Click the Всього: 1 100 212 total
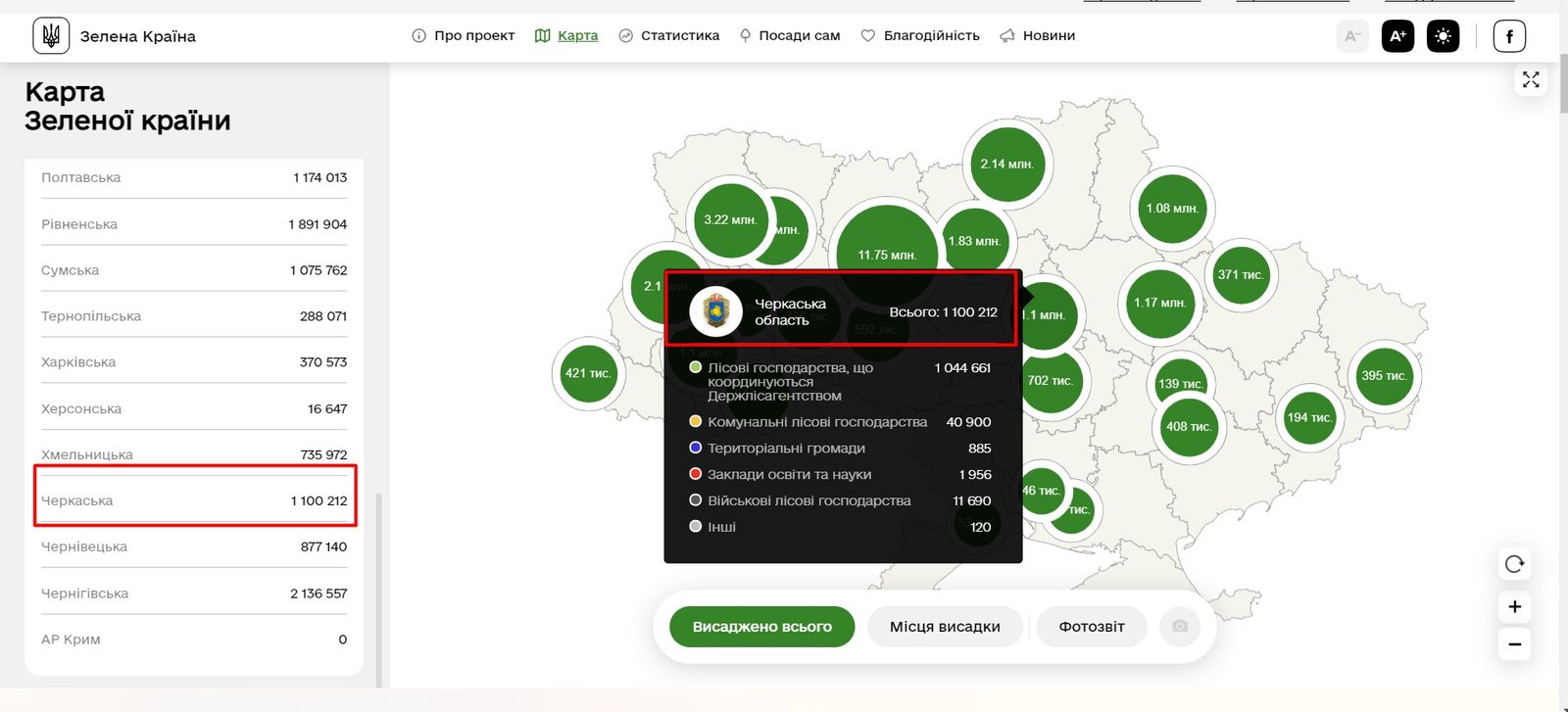 (x=943, y=312)
